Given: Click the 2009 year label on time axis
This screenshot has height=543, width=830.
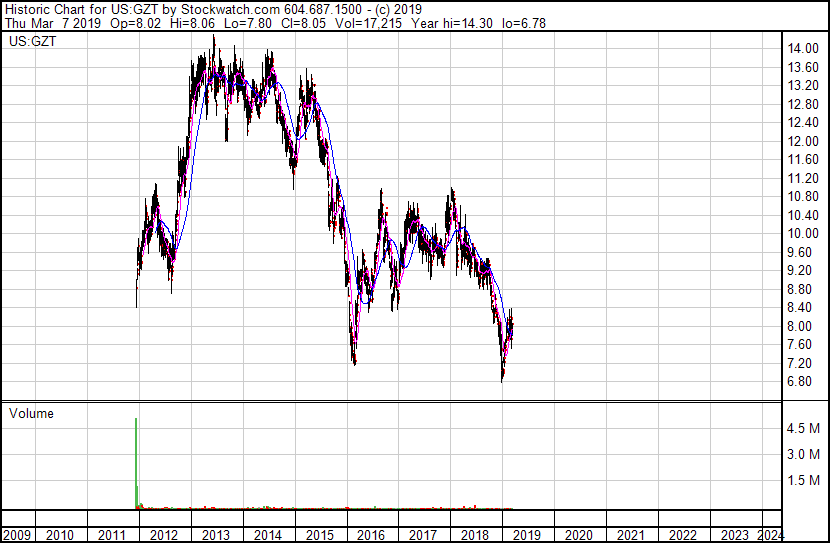Looking at the screenshot, I should pos(16,535).
